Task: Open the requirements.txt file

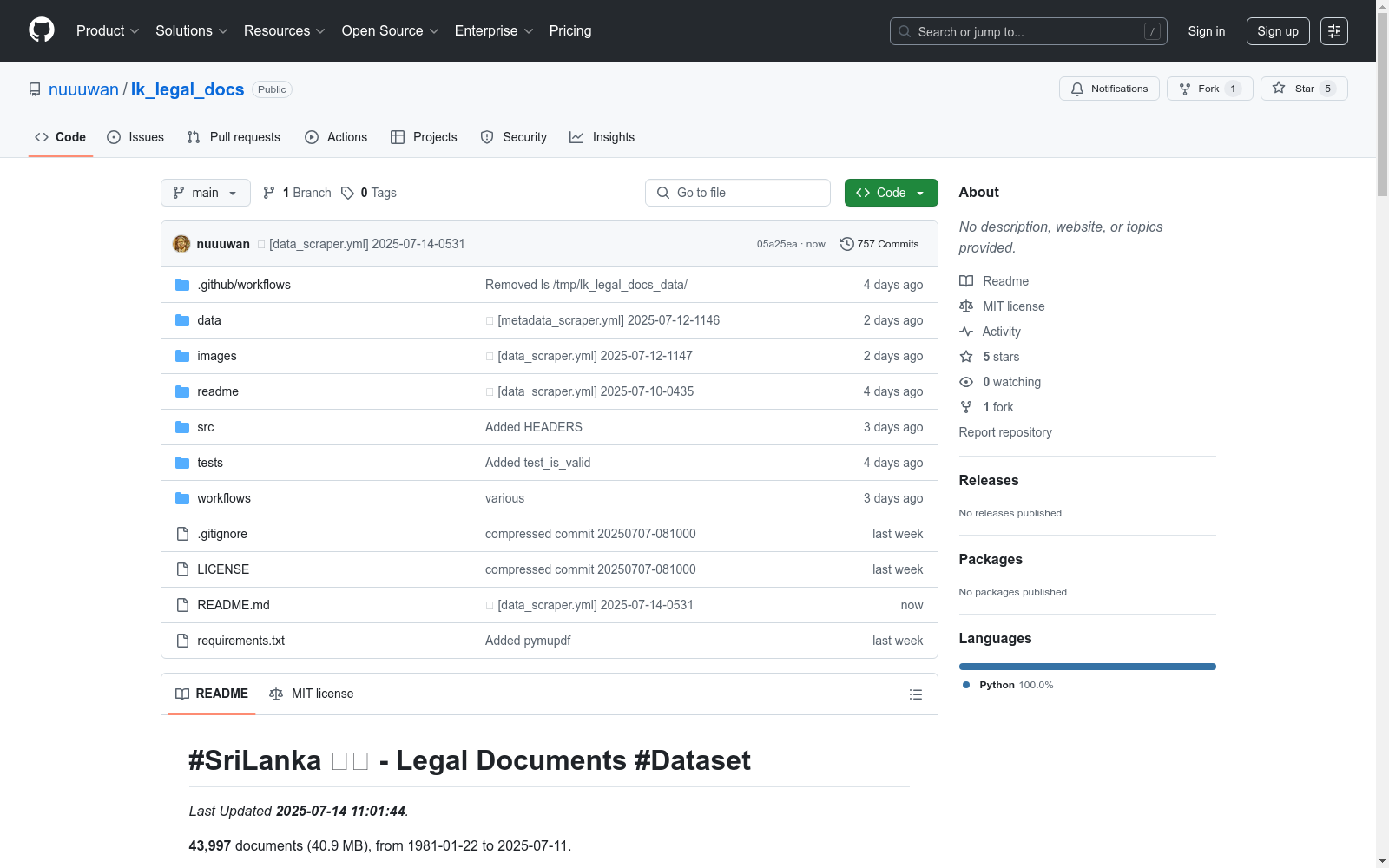Action: tap(241, 641)
